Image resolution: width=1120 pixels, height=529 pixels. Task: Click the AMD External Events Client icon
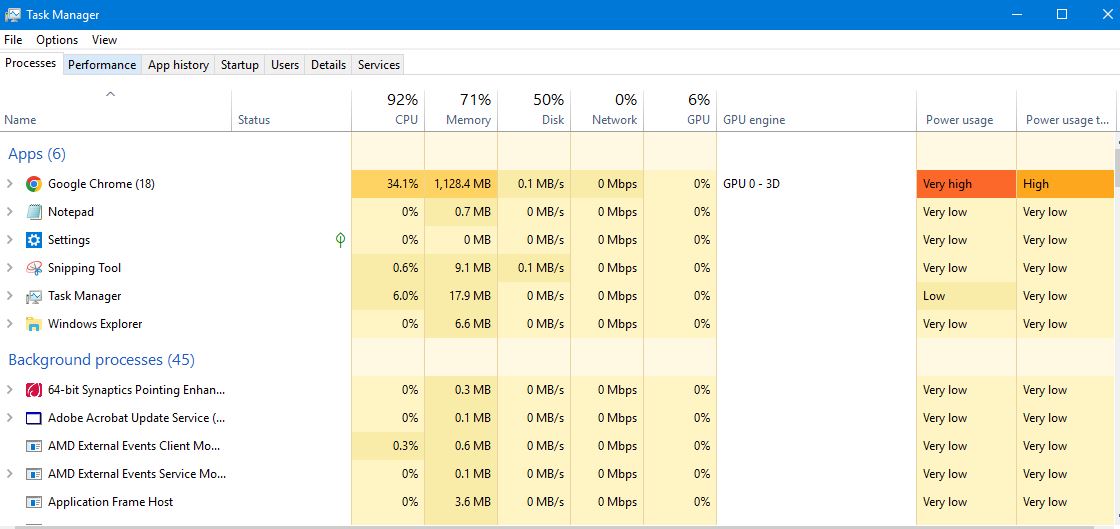[34, 446]
